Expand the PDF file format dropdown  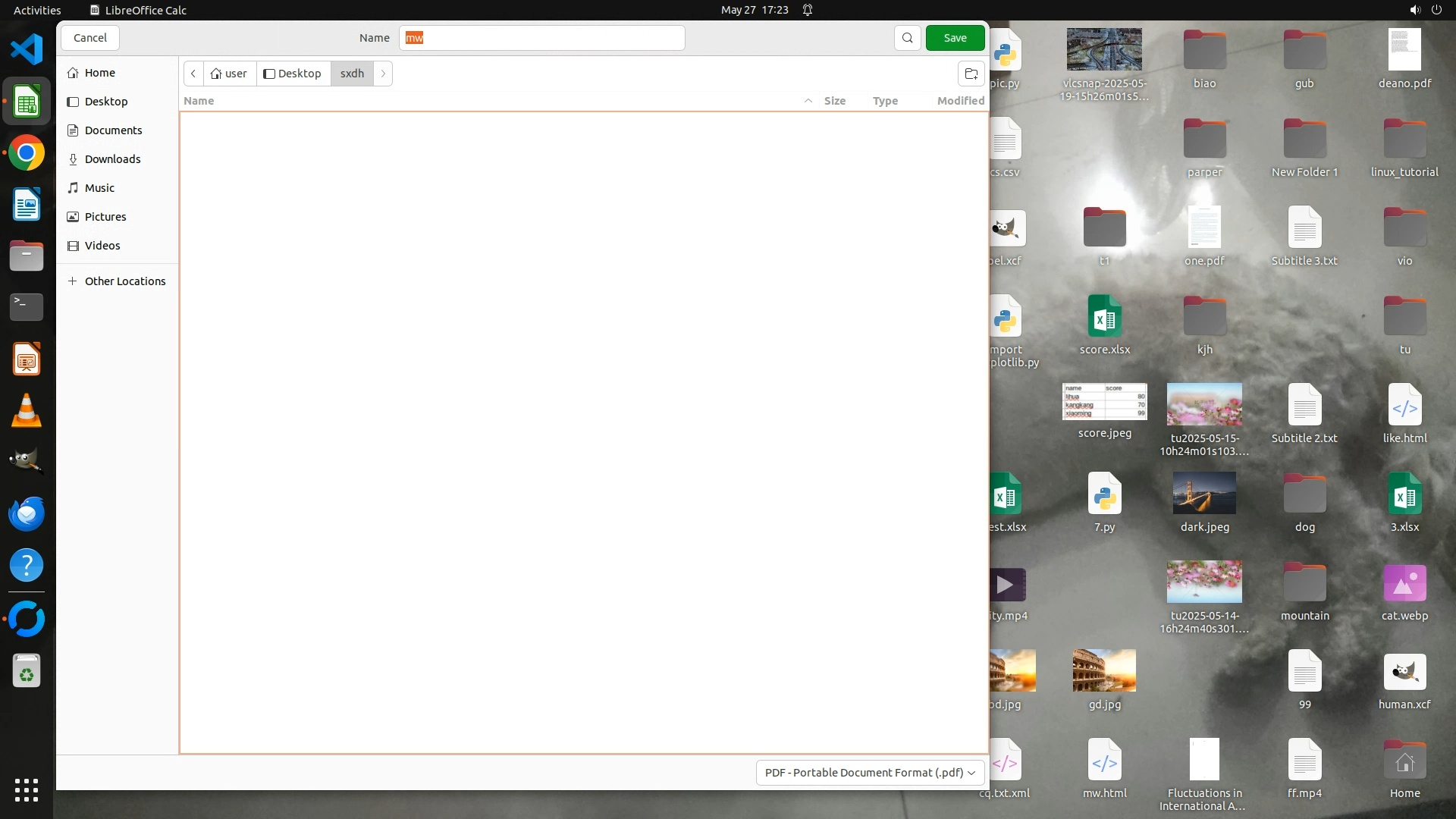tap(870, 773)
